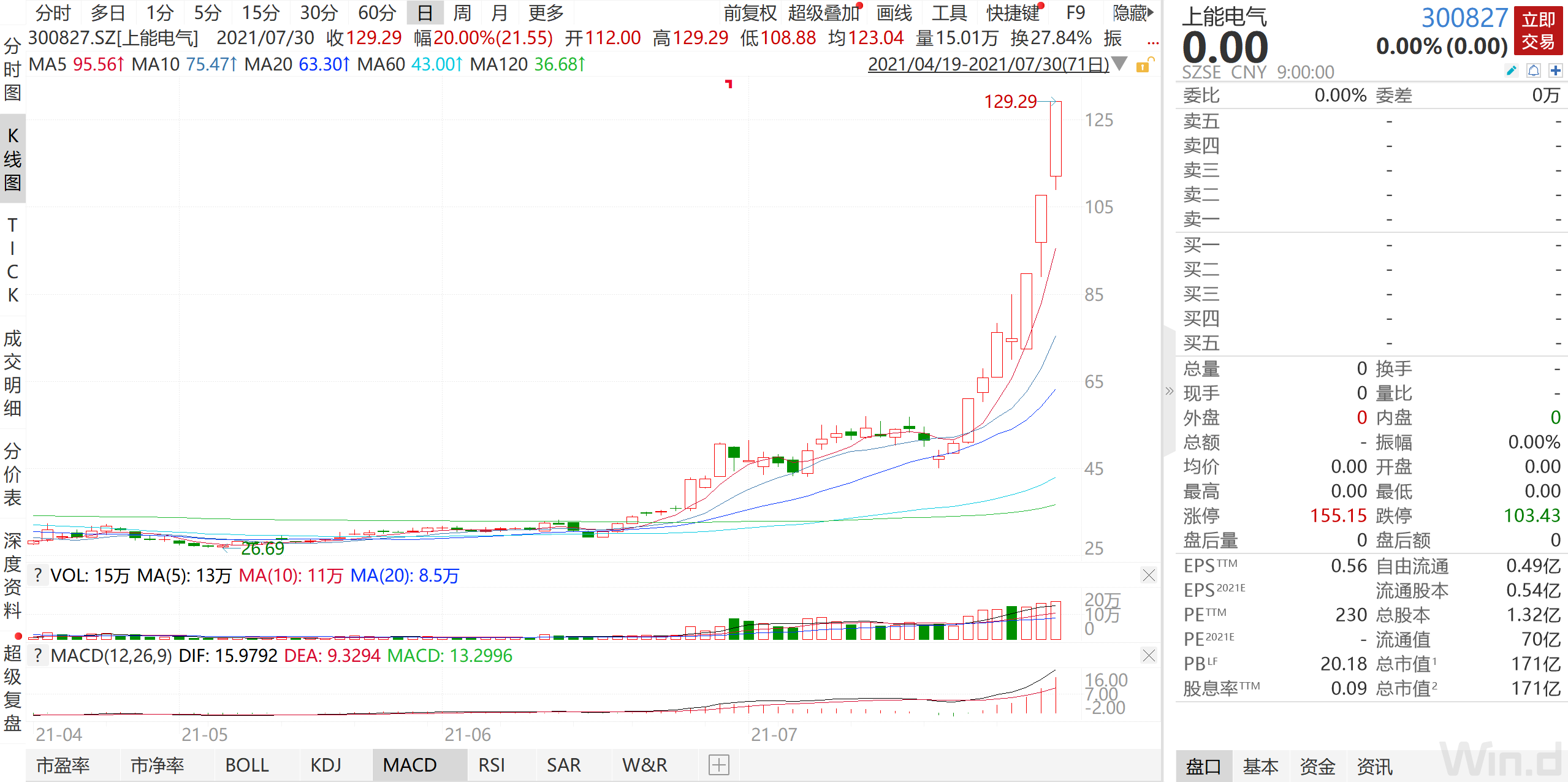Click the date range 2021/04/19-2021/07/30 link

pos(988,64)
